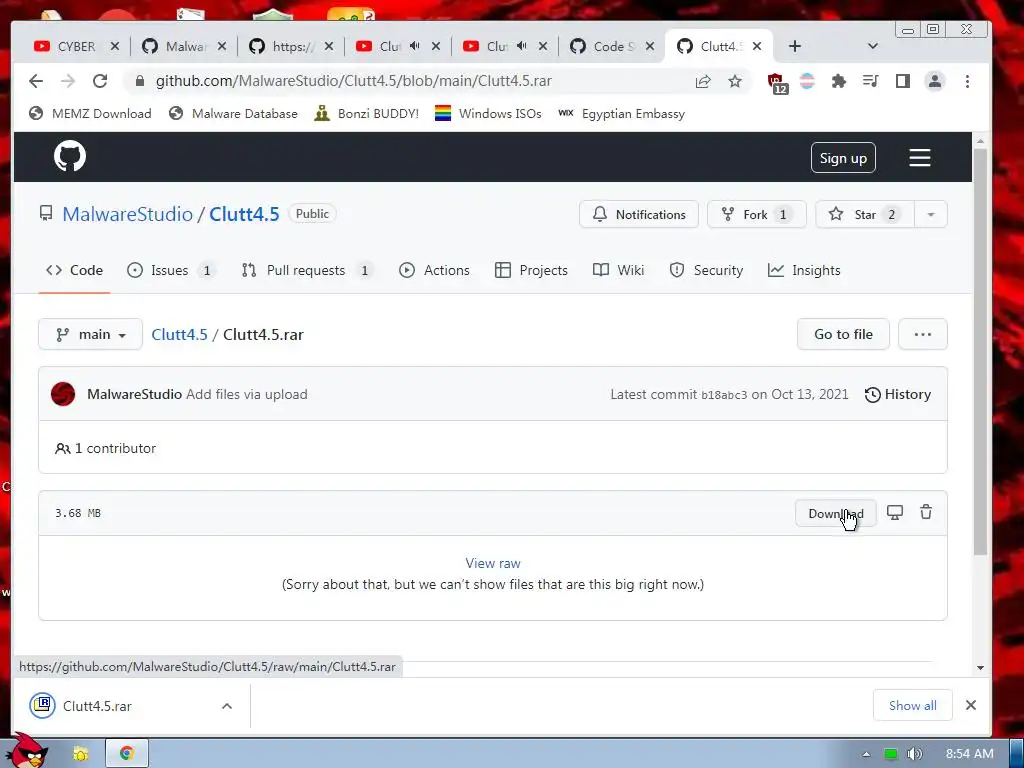Click Show all downloads
This screenshot has width=1024, height=768.
[x=912, y=705]
